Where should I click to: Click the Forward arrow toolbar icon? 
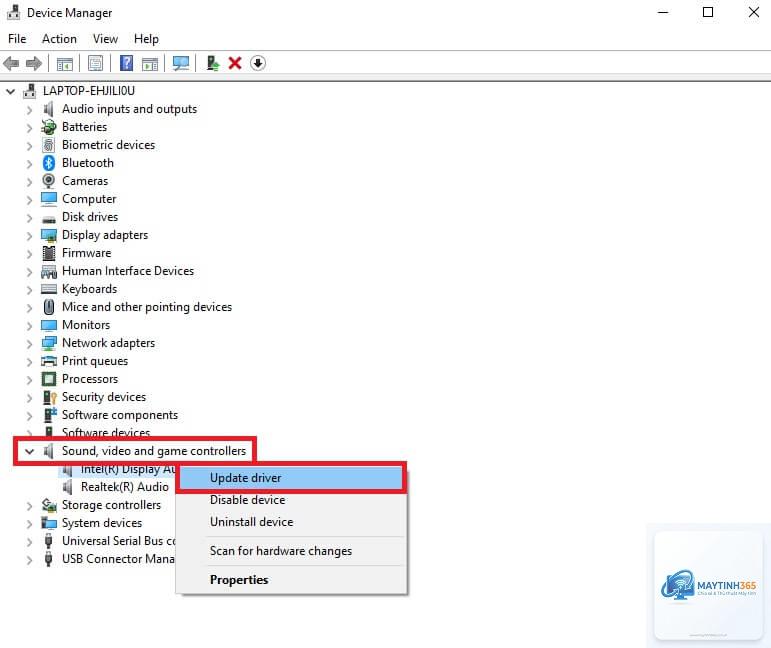point(33,63)
